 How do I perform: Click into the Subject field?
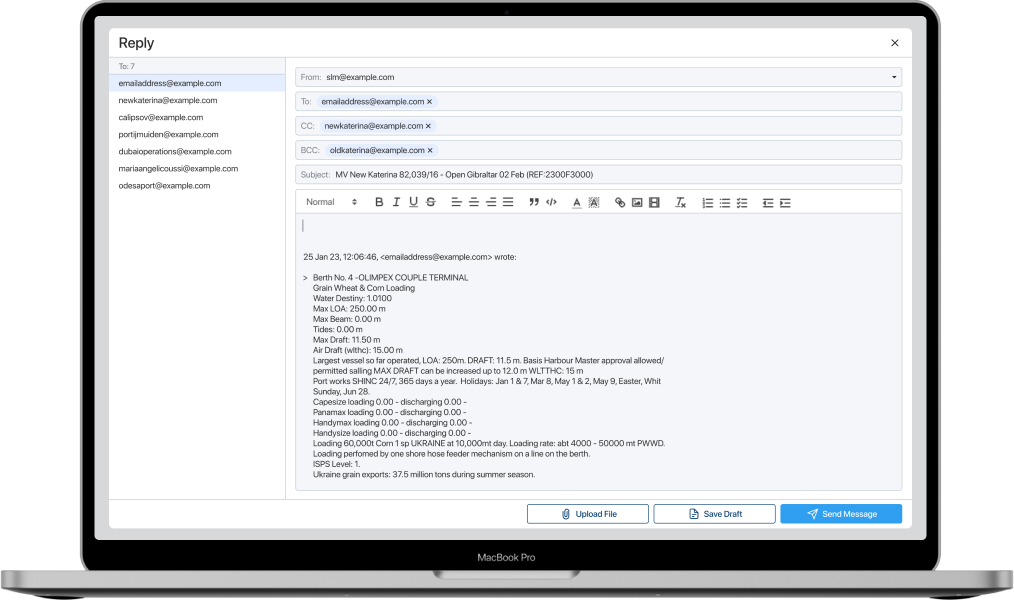[599, 175]
